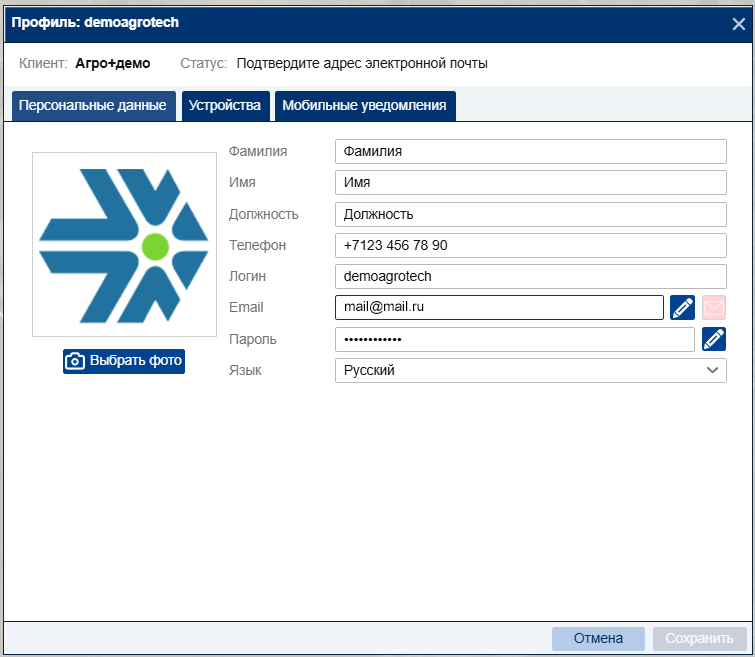Click the pencil icon next to Email field
This screenshot has height=657, width=755.
pyautogui.click(x=682, y=307)
